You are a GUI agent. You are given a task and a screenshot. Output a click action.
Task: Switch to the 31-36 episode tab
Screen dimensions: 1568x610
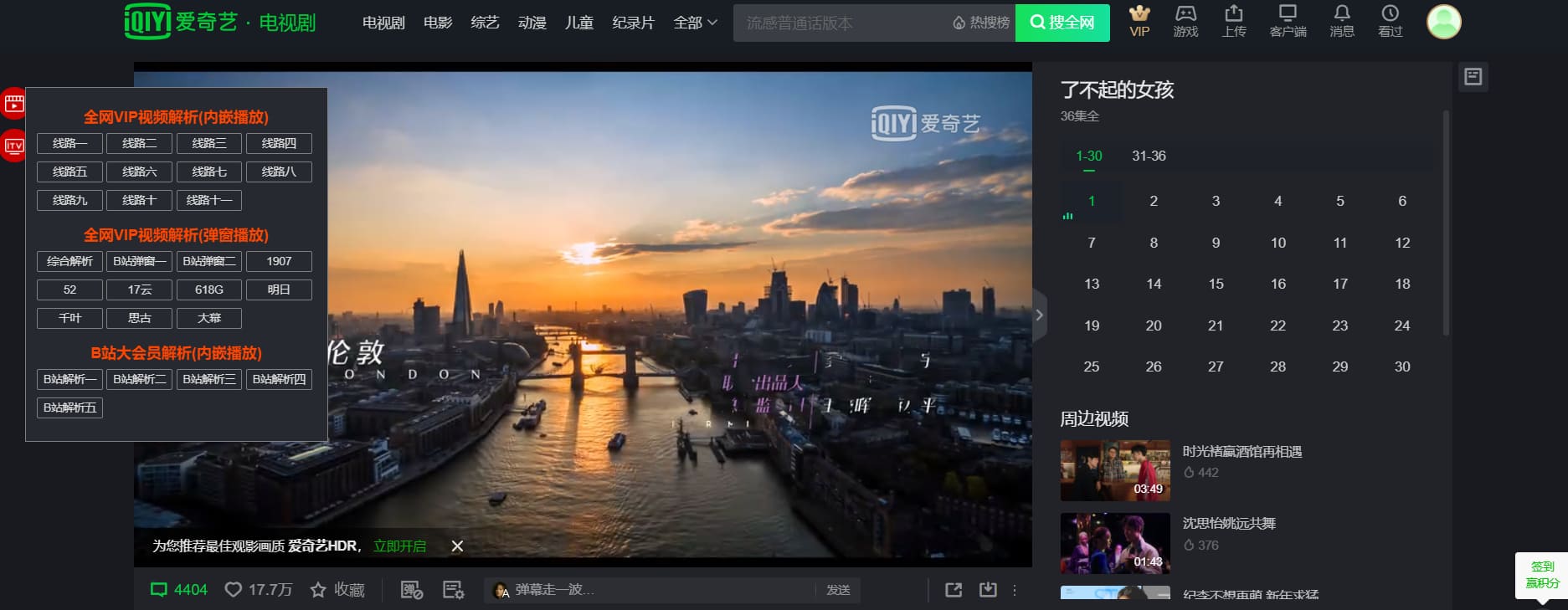point(1149,156)
